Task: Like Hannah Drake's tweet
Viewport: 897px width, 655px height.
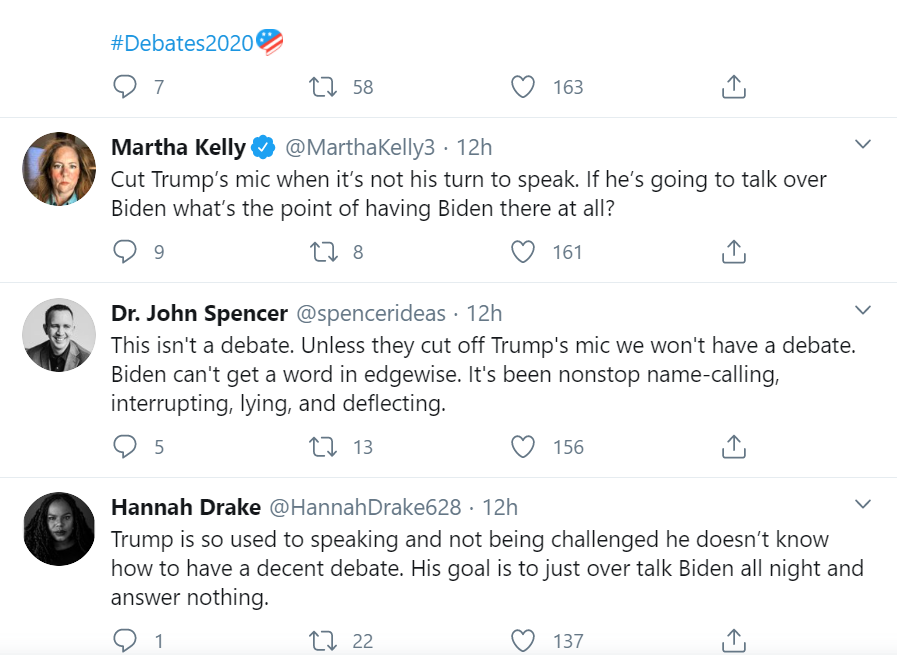Action: click(x=523, y=640)
